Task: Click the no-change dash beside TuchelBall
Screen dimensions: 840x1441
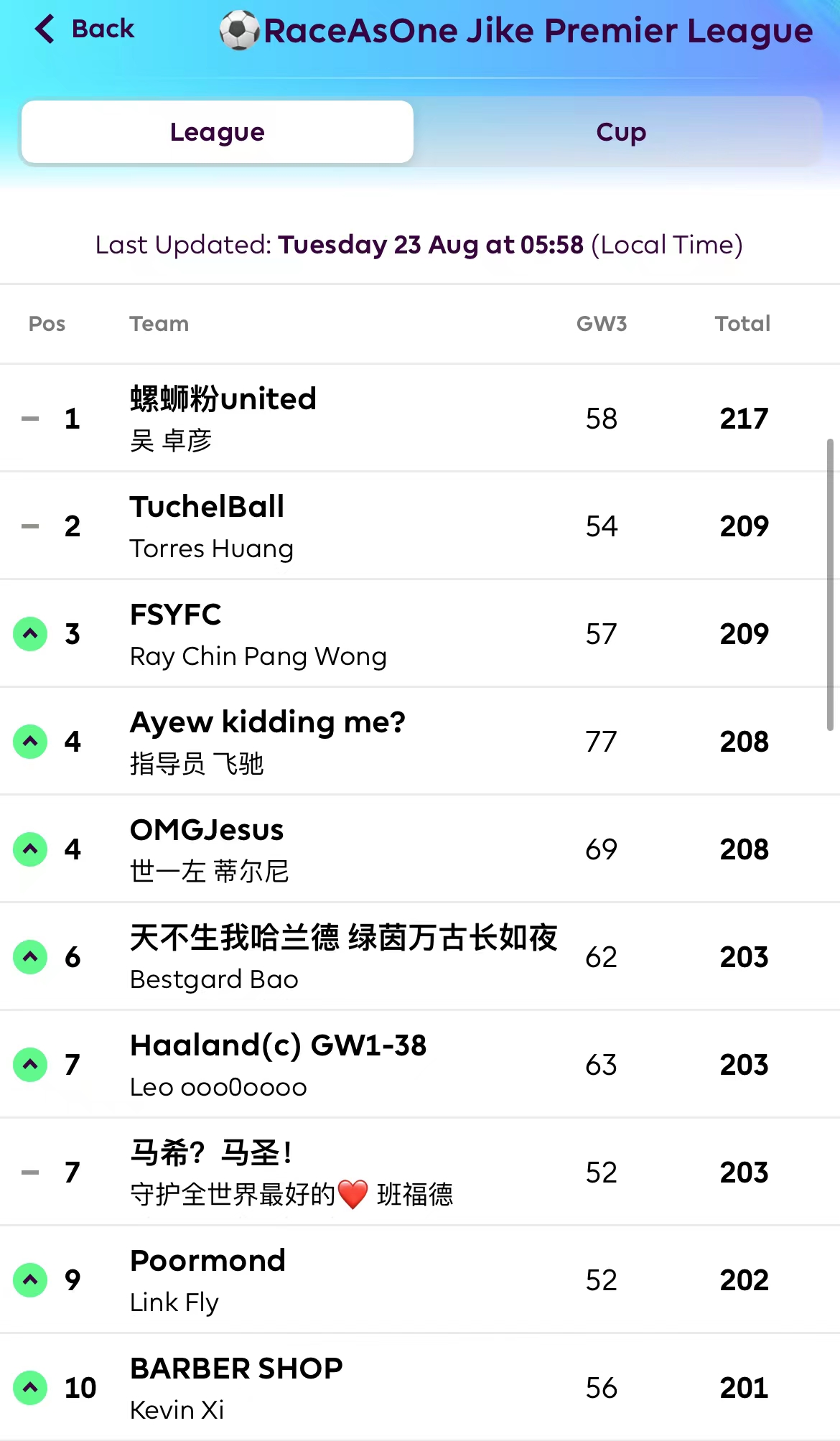Action: coord(30,526)
